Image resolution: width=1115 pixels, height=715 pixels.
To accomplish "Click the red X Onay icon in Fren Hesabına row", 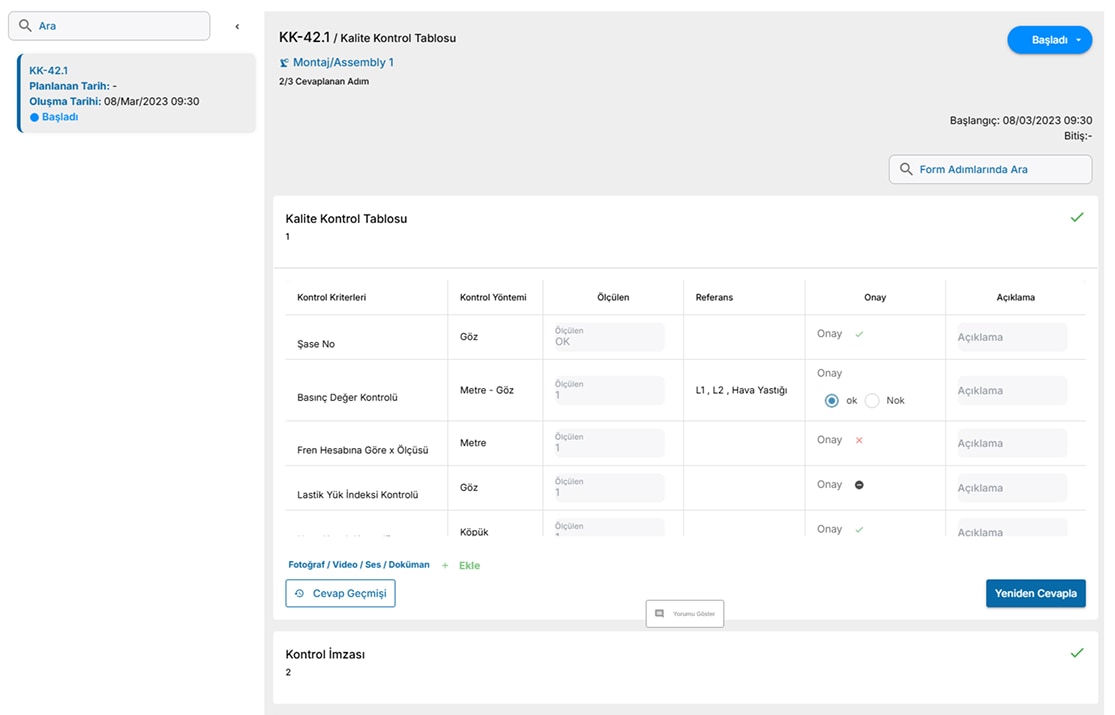I will click(859, 440).
